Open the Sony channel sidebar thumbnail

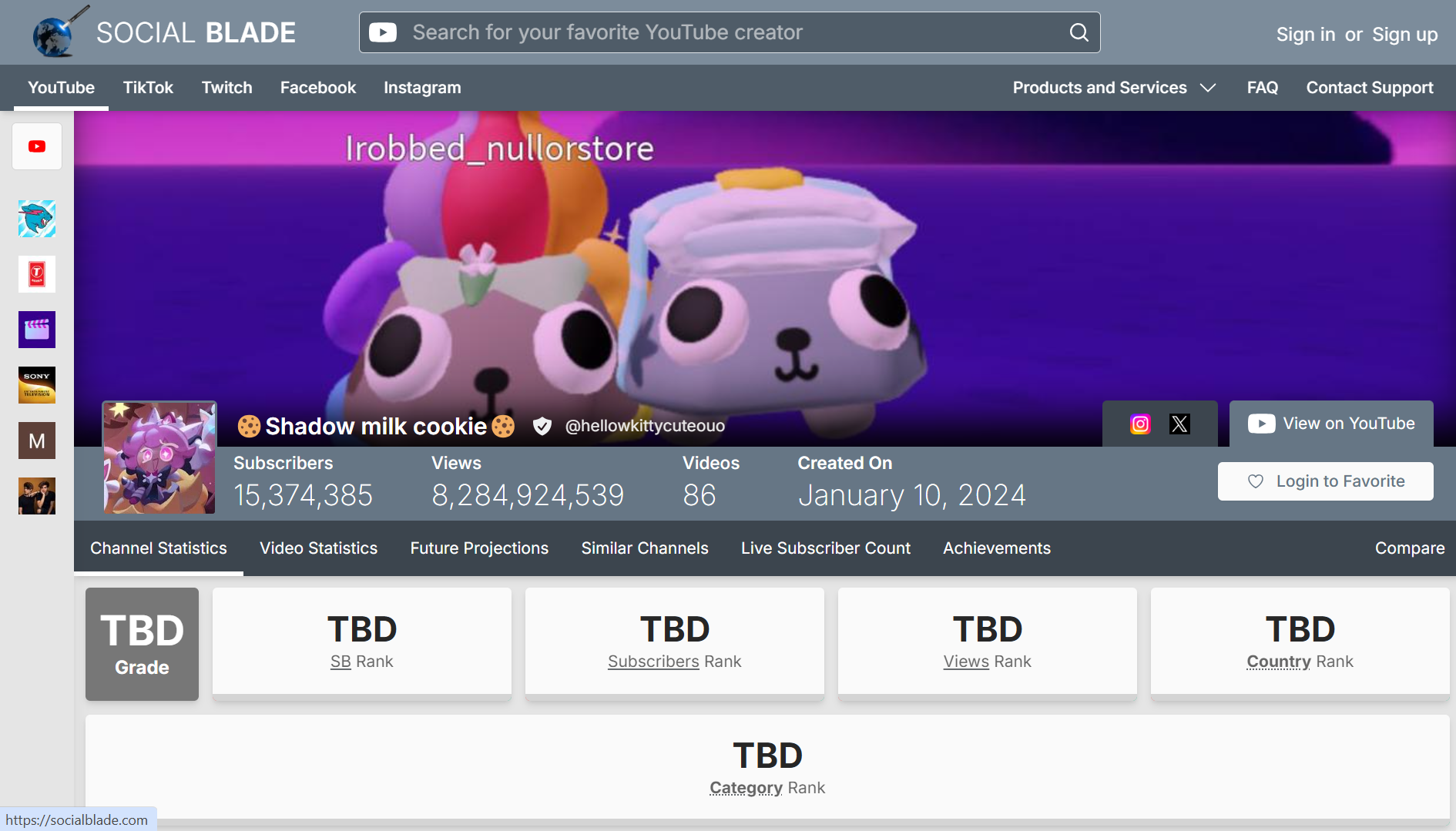(37, 385)
